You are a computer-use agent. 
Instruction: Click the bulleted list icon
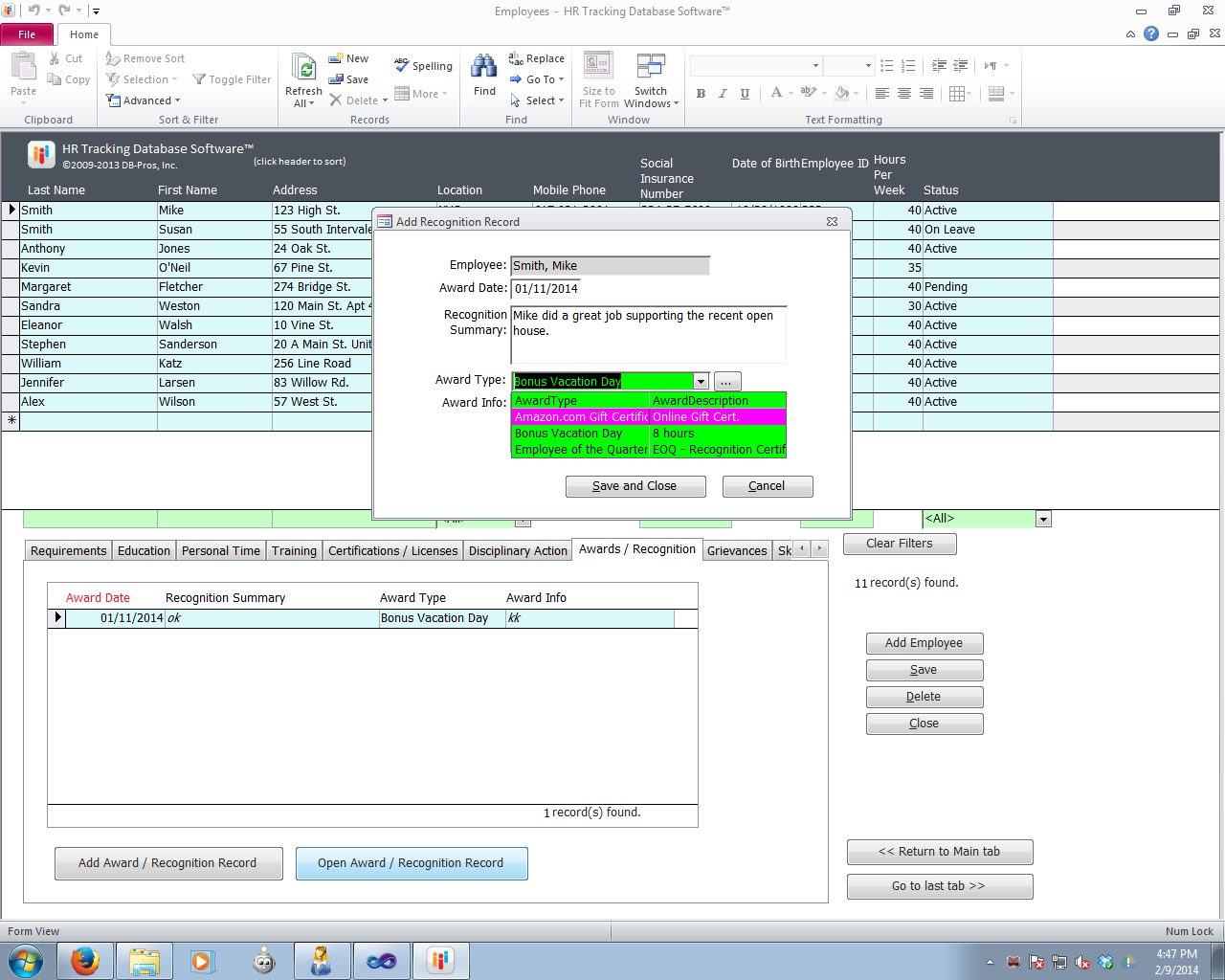tap(887, 66)
